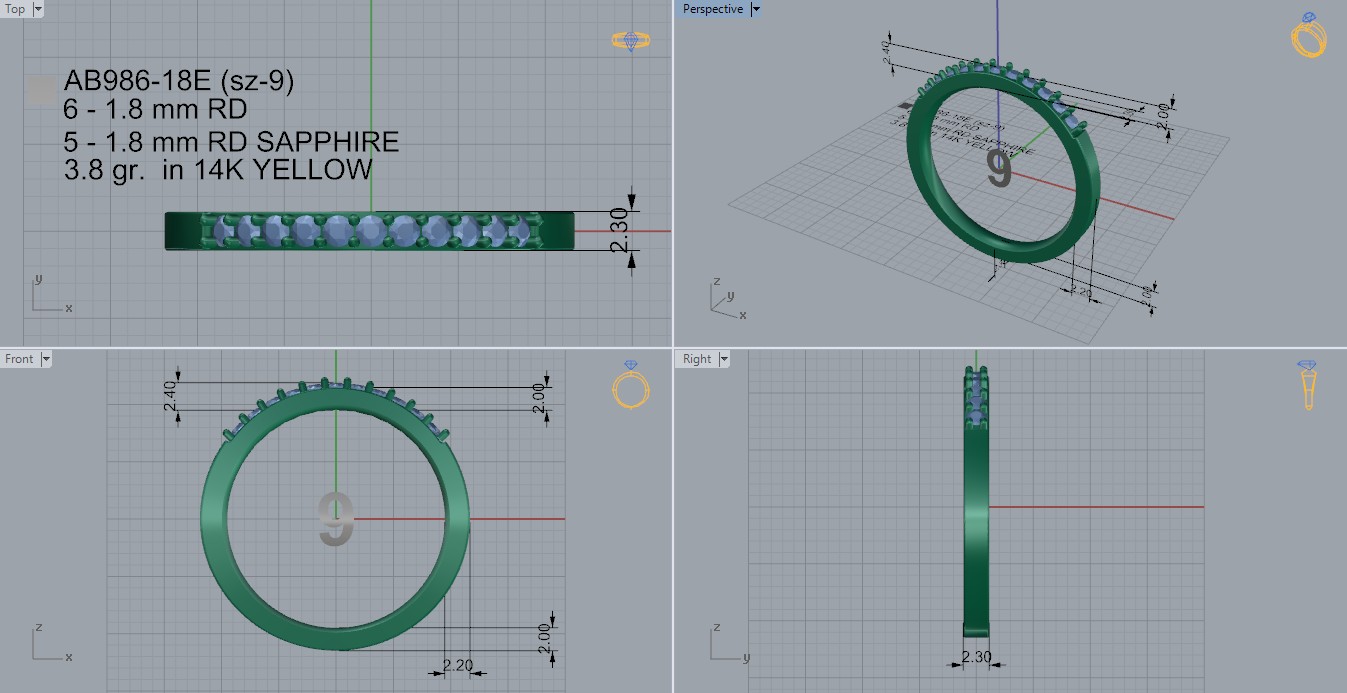Activate the Perspective viewport title label
Screen dimensions: 1347x693
pos(712,9)
